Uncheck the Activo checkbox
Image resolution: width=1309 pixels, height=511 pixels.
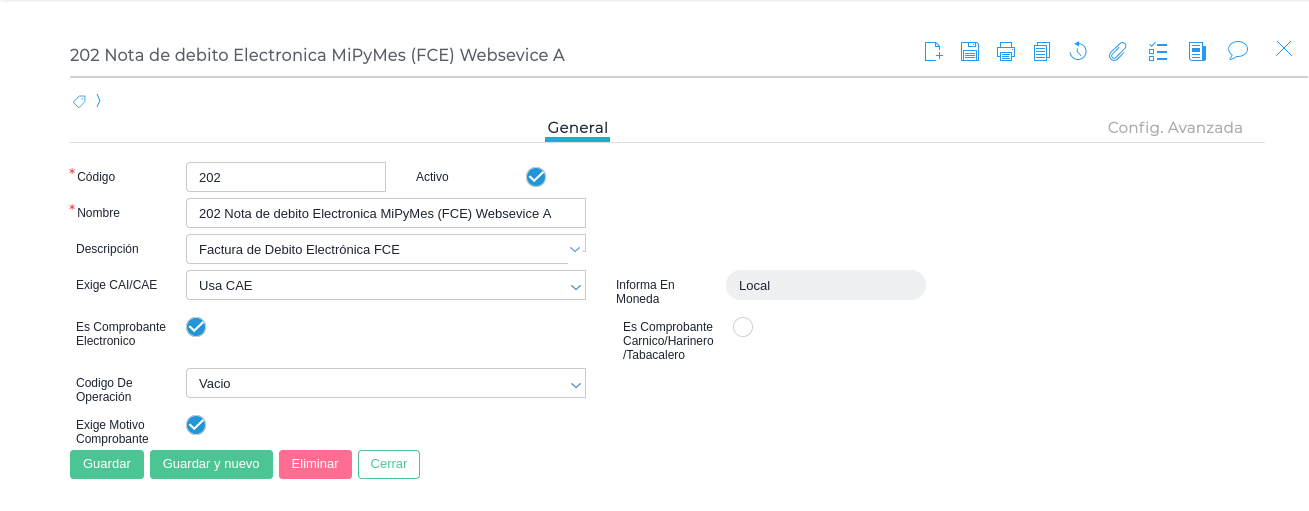[536, 177]
